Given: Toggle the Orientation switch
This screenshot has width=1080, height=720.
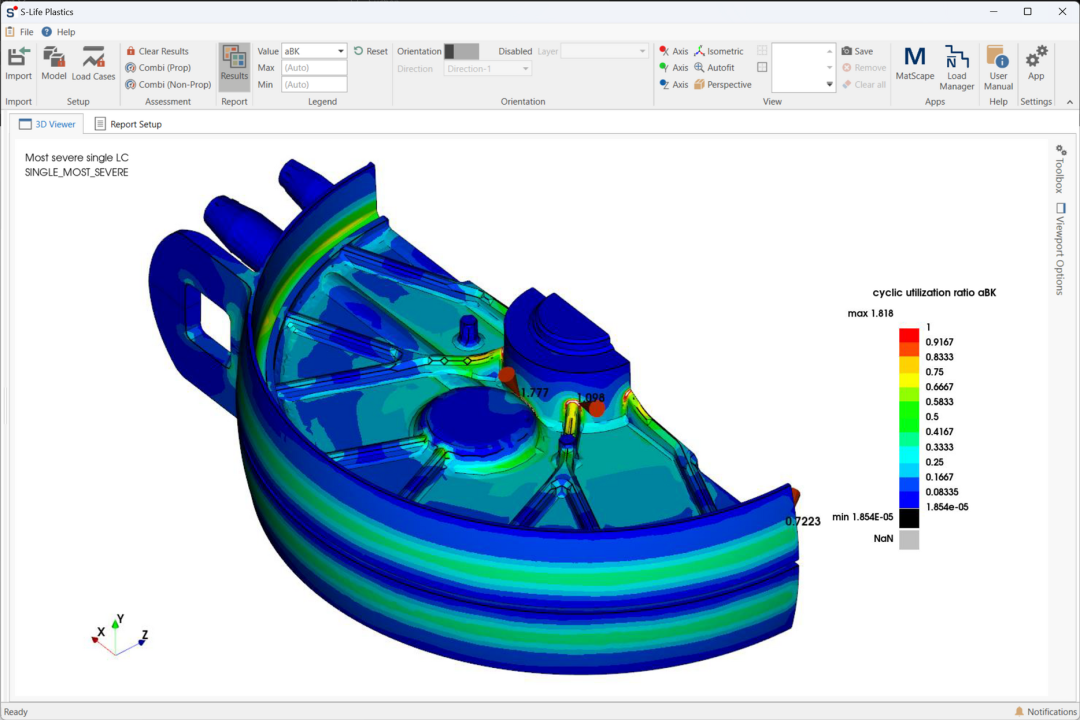Looking at the screenshot, I should coord(461,51).
